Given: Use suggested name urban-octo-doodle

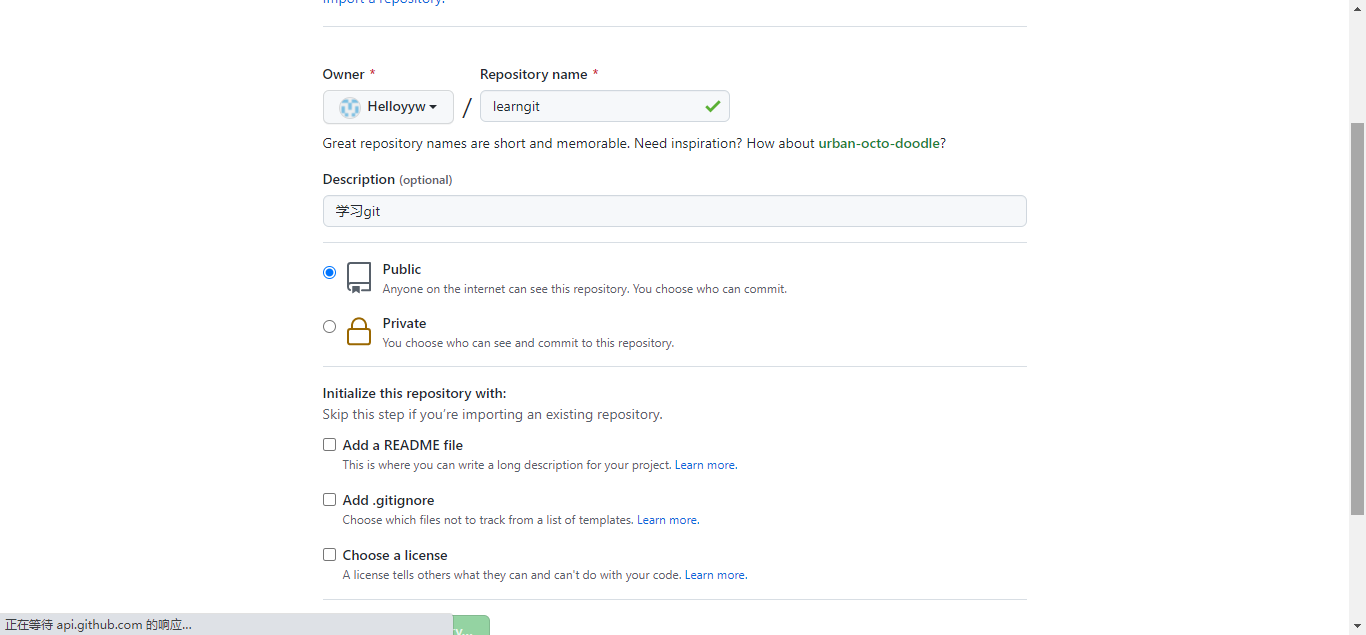Looking at the screenshot, I should point(879,143).
